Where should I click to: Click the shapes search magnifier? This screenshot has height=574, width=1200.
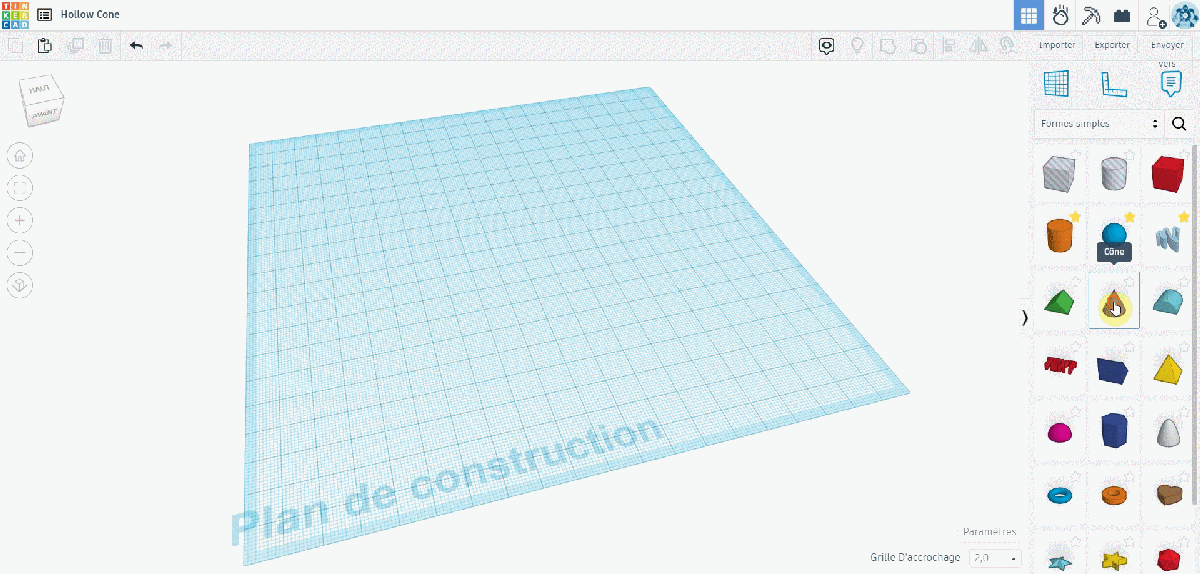pos(1179,124)
